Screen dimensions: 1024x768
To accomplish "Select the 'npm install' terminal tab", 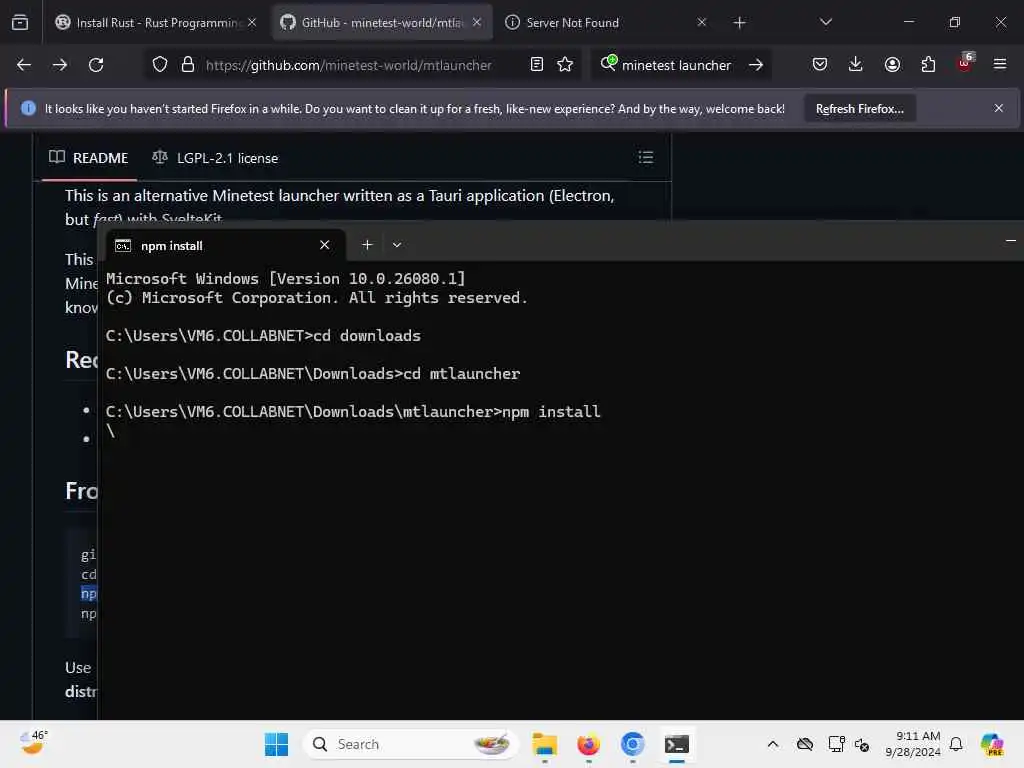I will [x=224, y=246].
